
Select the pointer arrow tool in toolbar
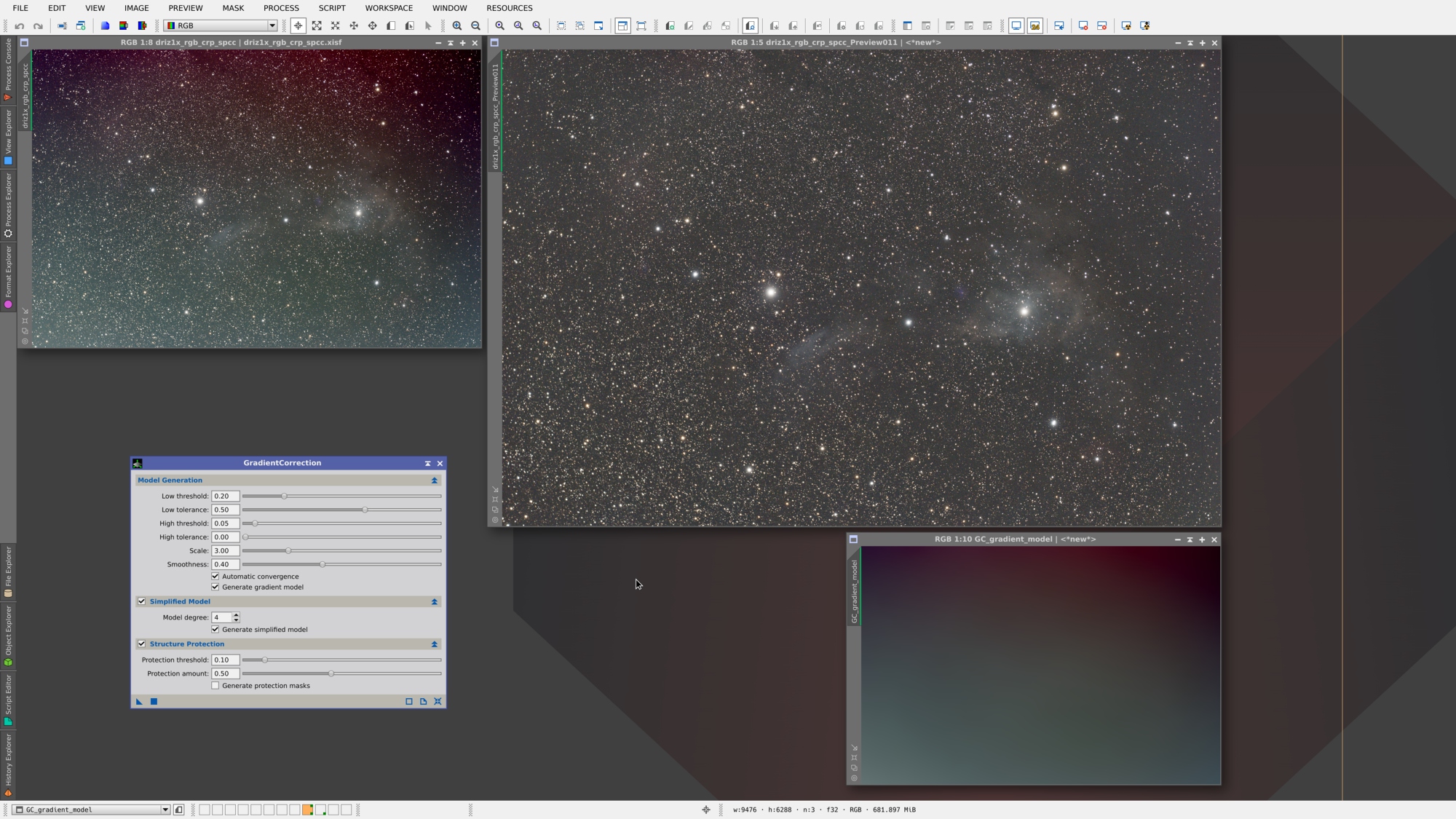click(x=428, y=25)
